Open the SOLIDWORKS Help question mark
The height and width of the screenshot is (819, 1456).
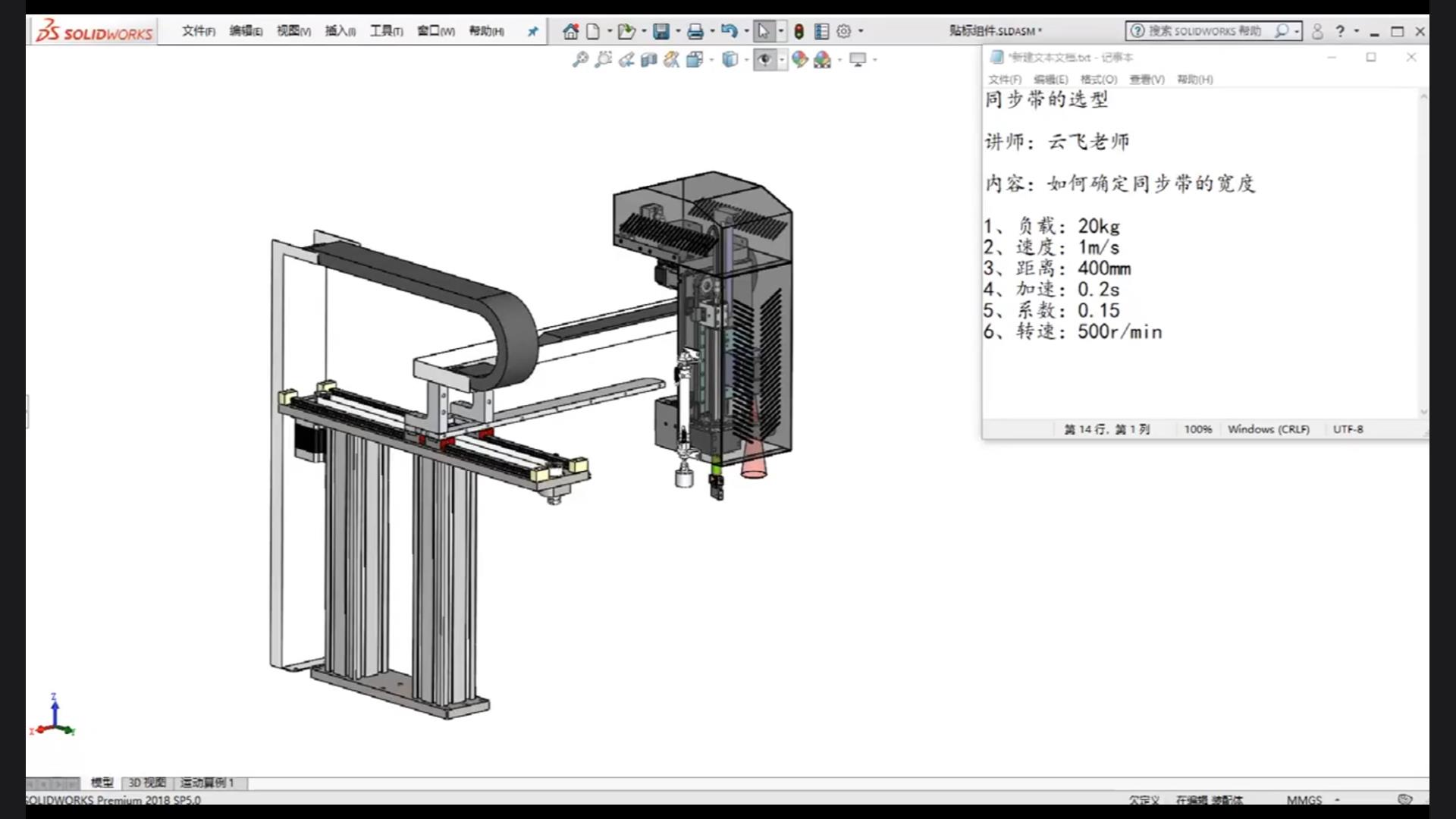click(1340, 31)
